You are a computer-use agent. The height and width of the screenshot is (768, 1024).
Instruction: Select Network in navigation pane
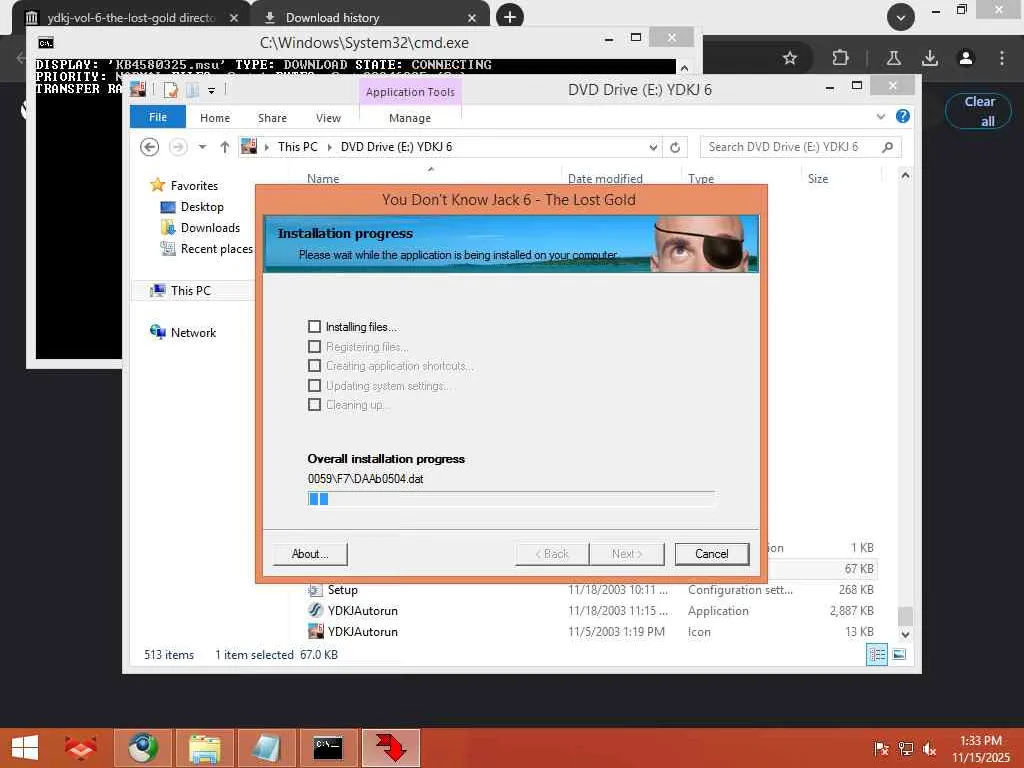pyautogui.click(x=193, y=332)
